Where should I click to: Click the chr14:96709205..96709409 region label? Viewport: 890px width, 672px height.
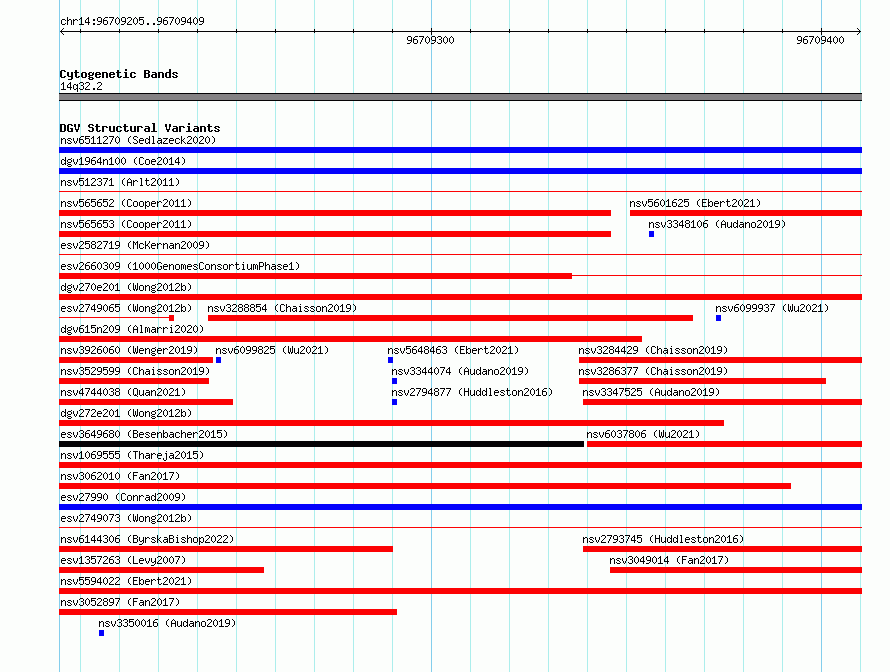[132, 21]
